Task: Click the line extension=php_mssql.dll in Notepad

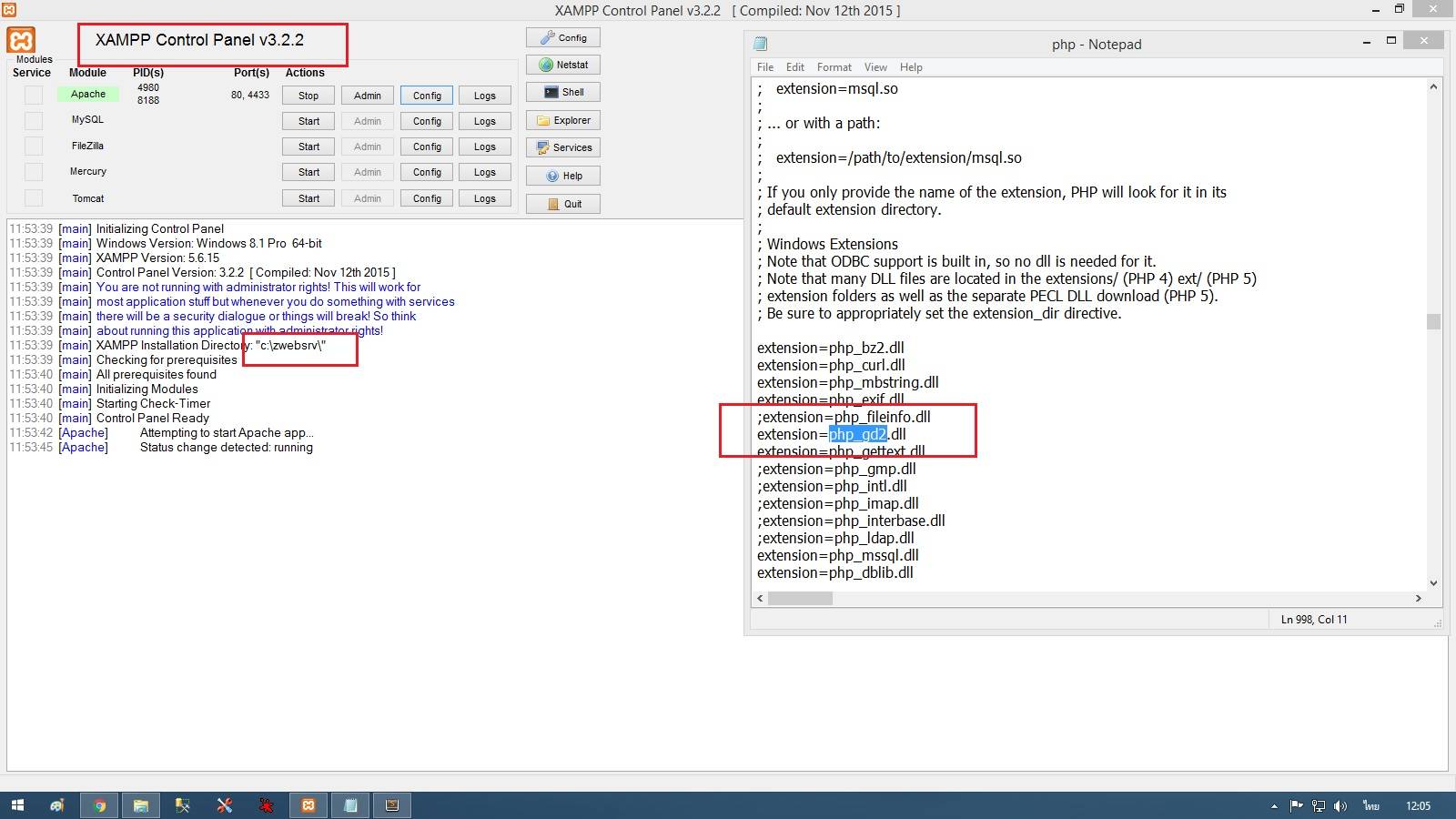Action: (x=838, y=555)
